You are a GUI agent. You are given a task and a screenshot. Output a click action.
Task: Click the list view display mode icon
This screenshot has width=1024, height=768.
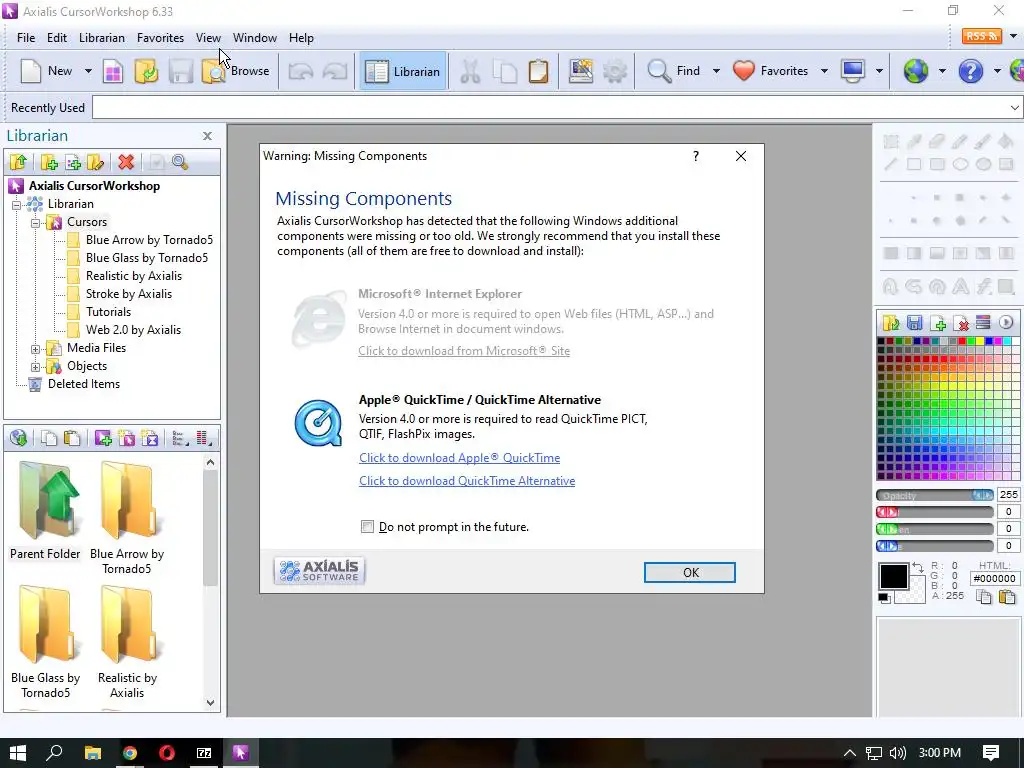(180, 438)
